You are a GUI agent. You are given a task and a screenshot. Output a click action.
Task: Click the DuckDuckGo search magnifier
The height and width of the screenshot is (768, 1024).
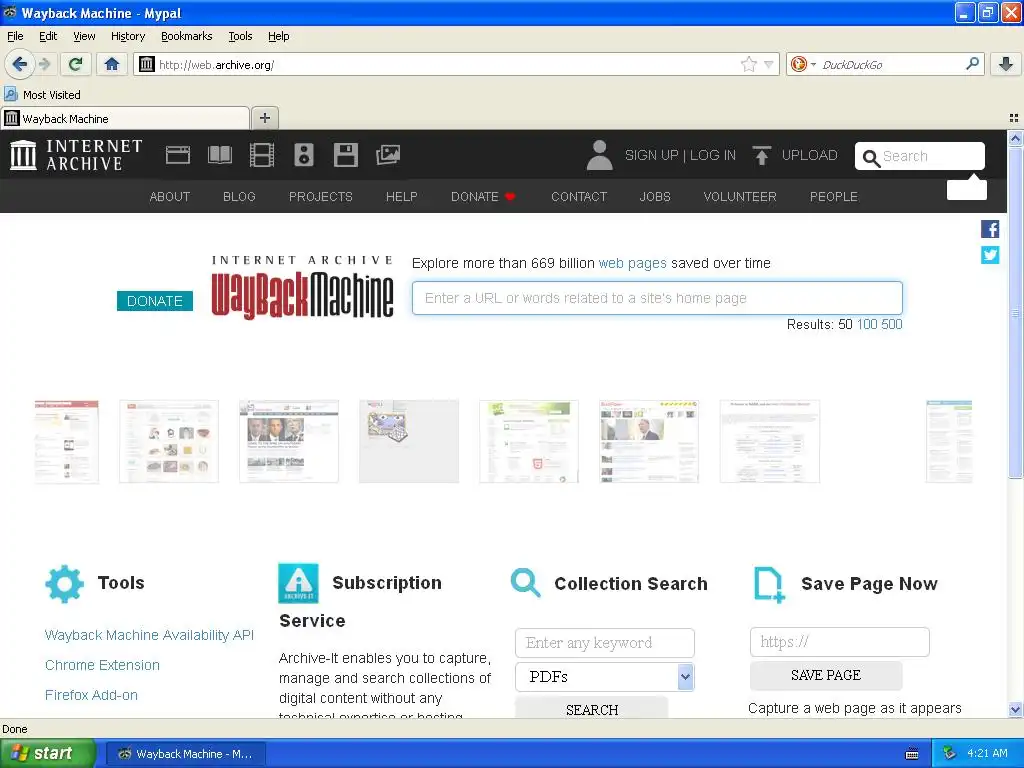[972, 64]
